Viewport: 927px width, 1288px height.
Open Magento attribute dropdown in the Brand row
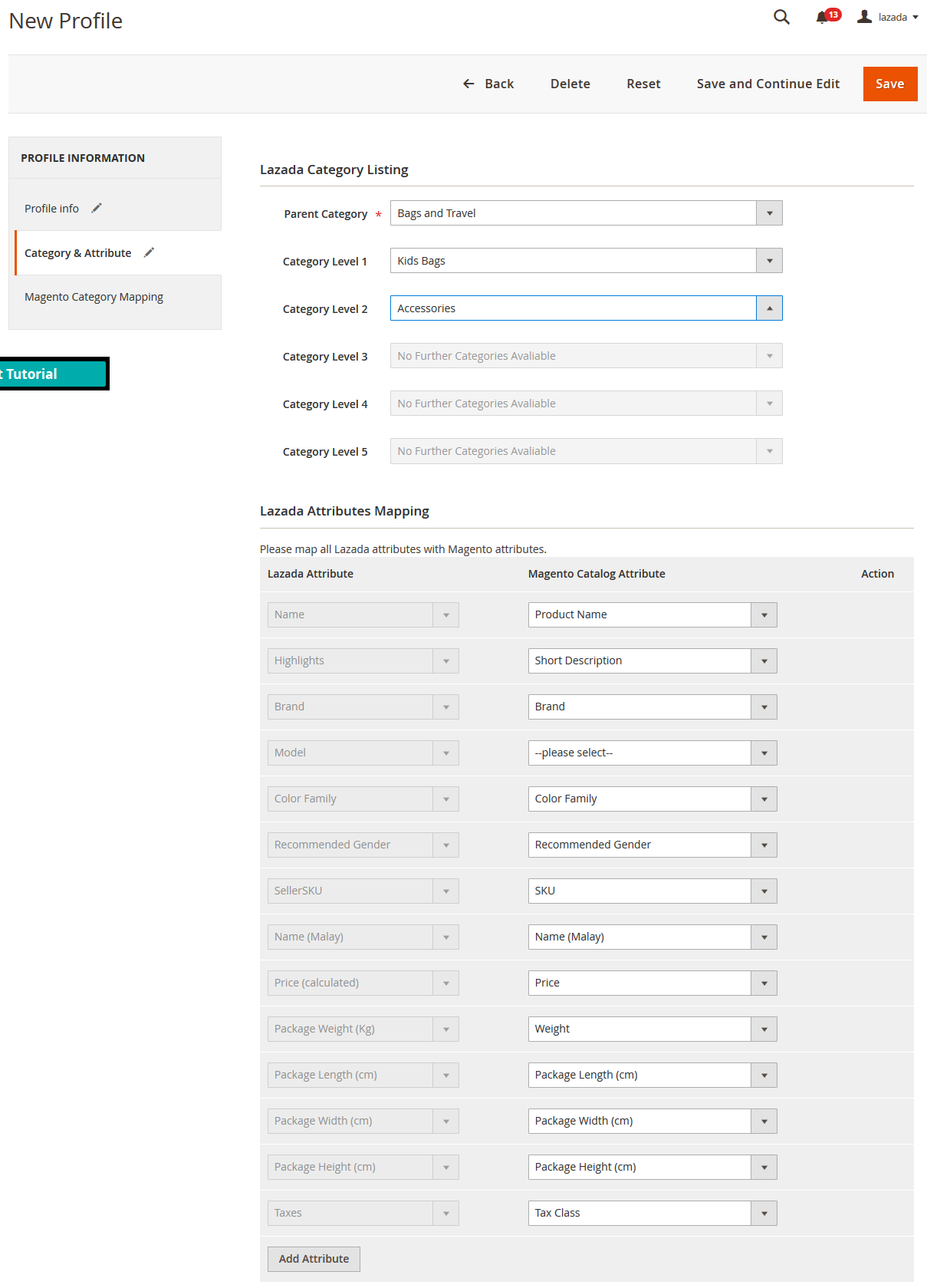(653, 707)
